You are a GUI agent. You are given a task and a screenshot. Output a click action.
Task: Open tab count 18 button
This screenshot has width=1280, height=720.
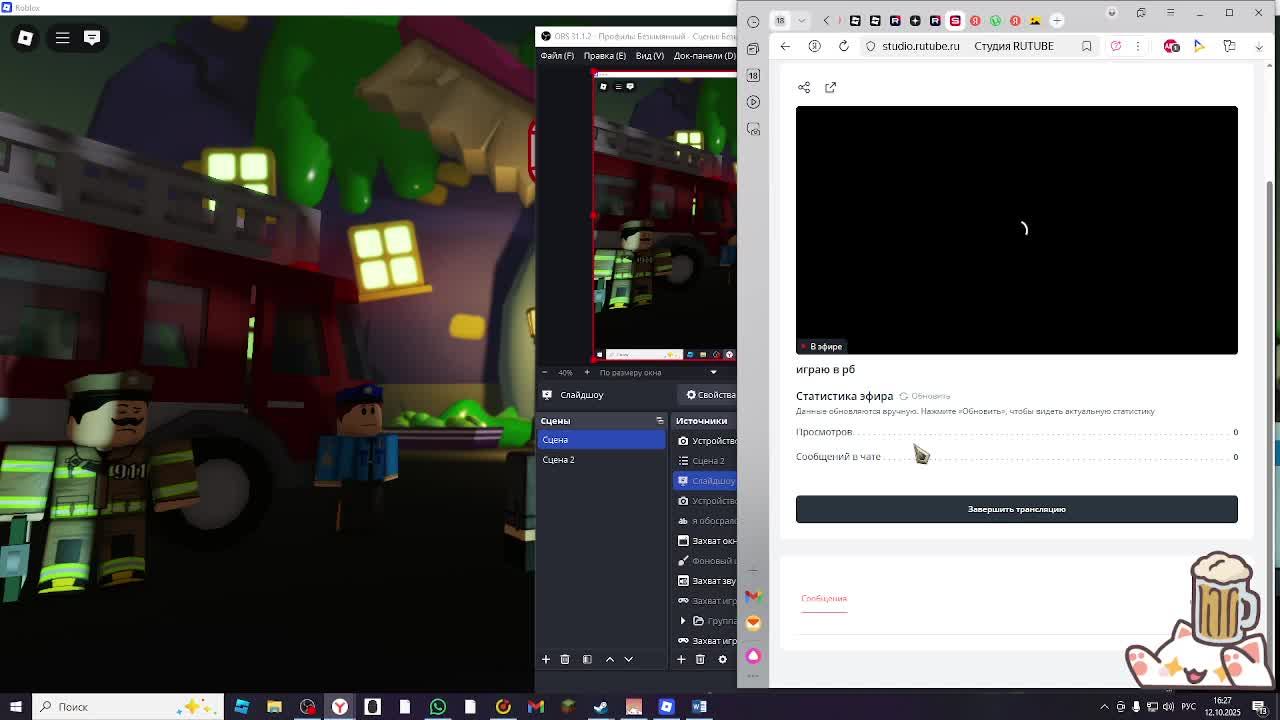pyautogui.click(x=780, y=20)
